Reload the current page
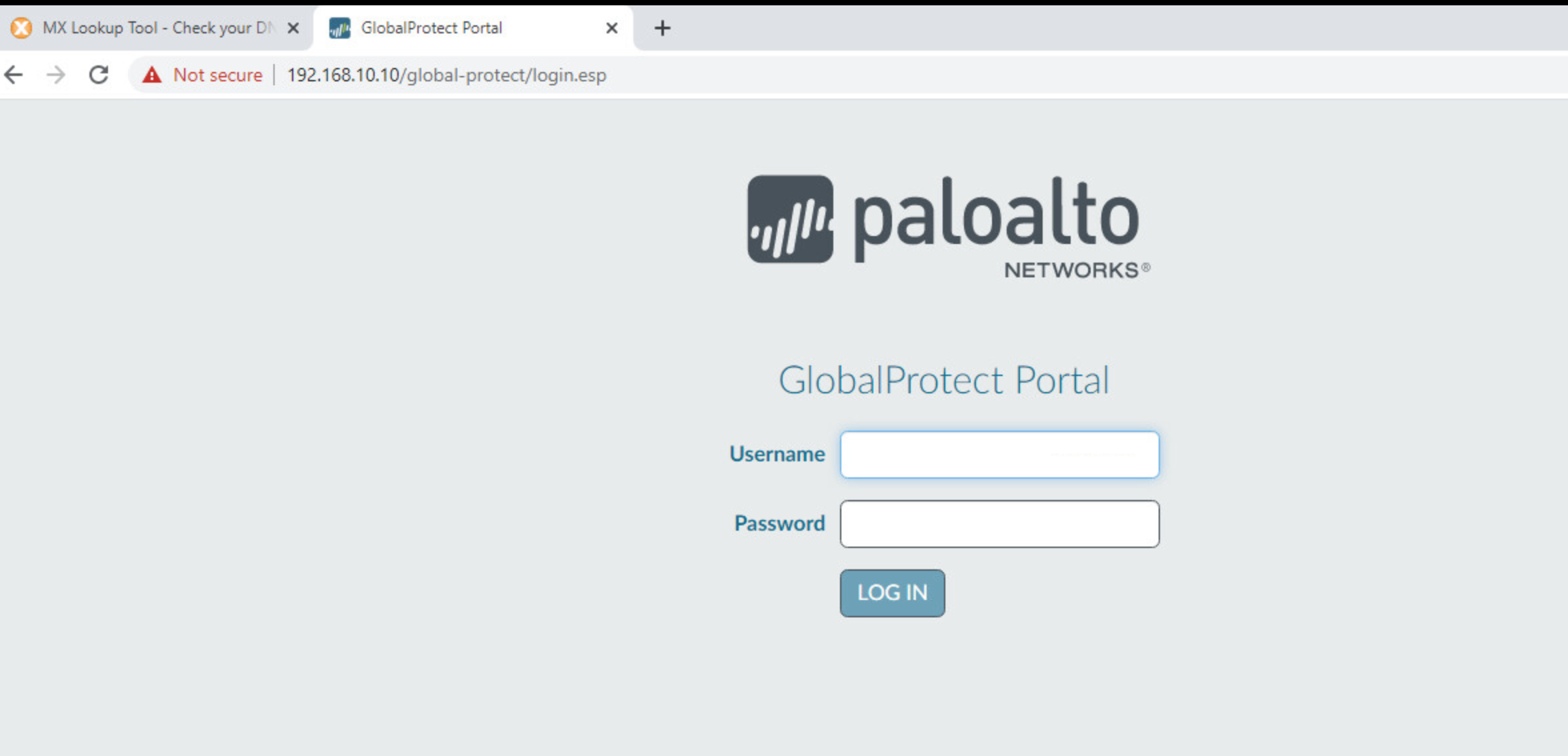Screen dimensions: 1568x756 pyautogui.click(x=99, y=75)
